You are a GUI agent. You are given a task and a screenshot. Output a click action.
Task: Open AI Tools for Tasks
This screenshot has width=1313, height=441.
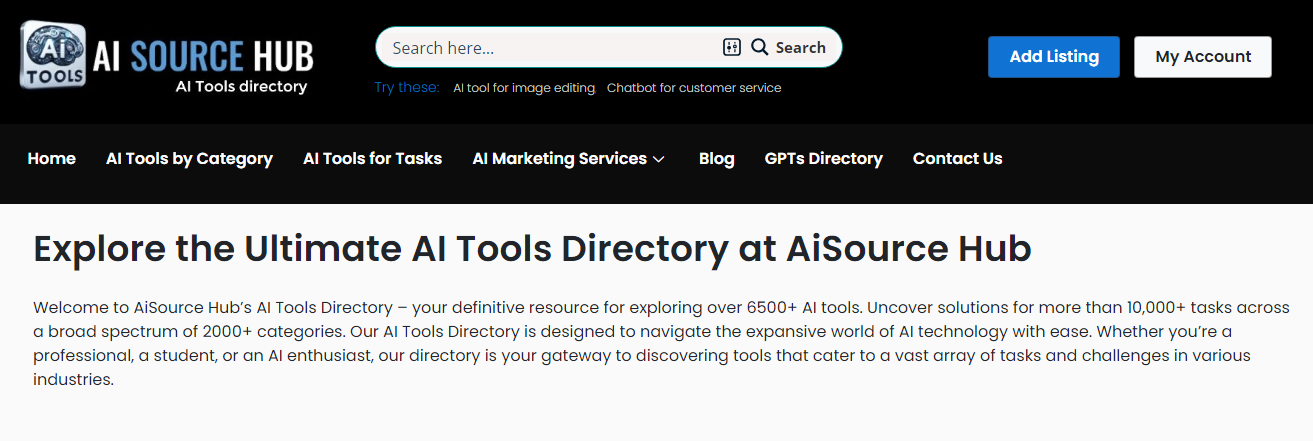372,158
